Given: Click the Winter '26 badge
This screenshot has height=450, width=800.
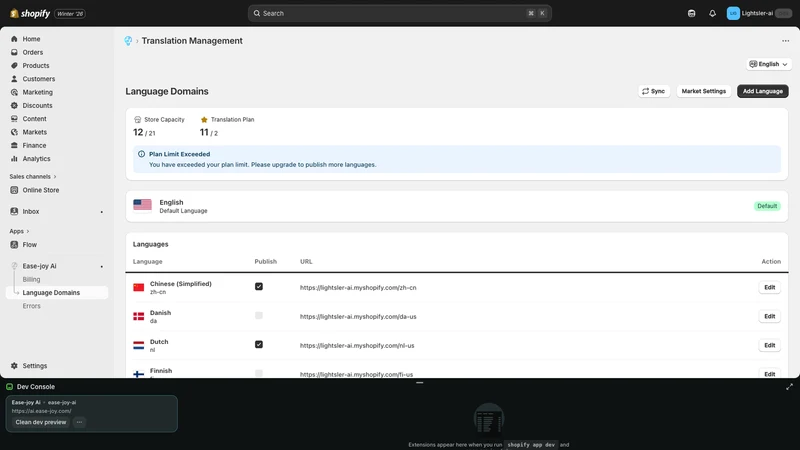Looking at the screenshot, I should click(70, 14).
